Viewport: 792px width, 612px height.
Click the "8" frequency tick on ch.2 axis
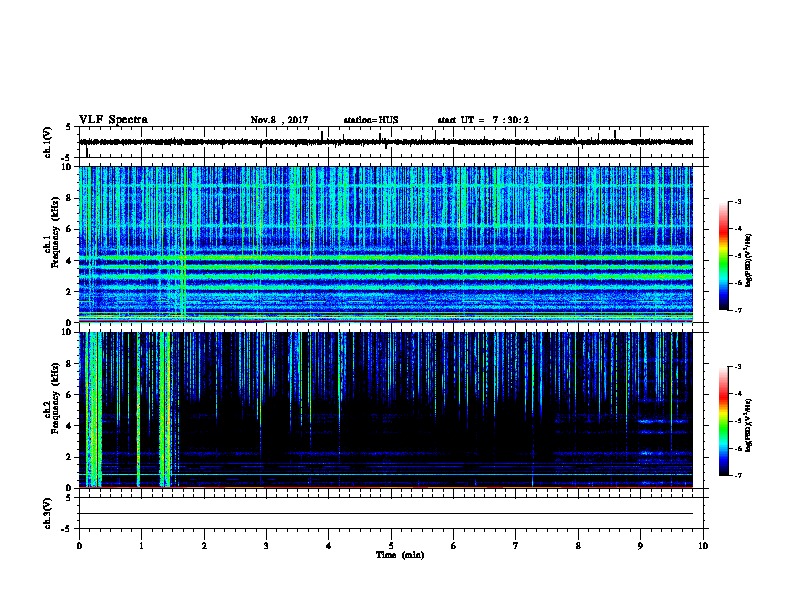[70, 364]
